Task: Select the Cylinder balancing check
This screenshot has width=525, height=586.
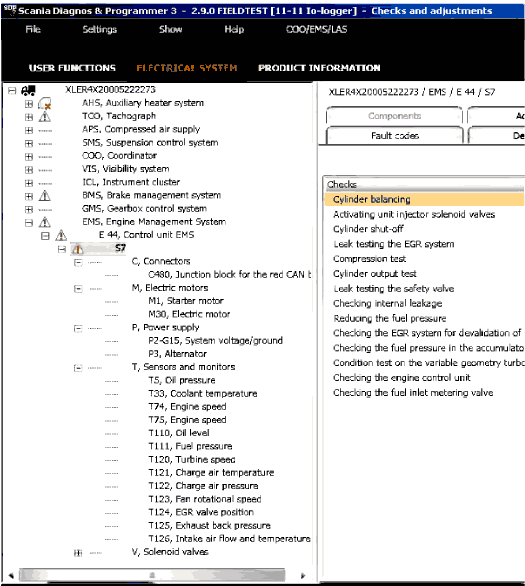Action: coord(424,199)
